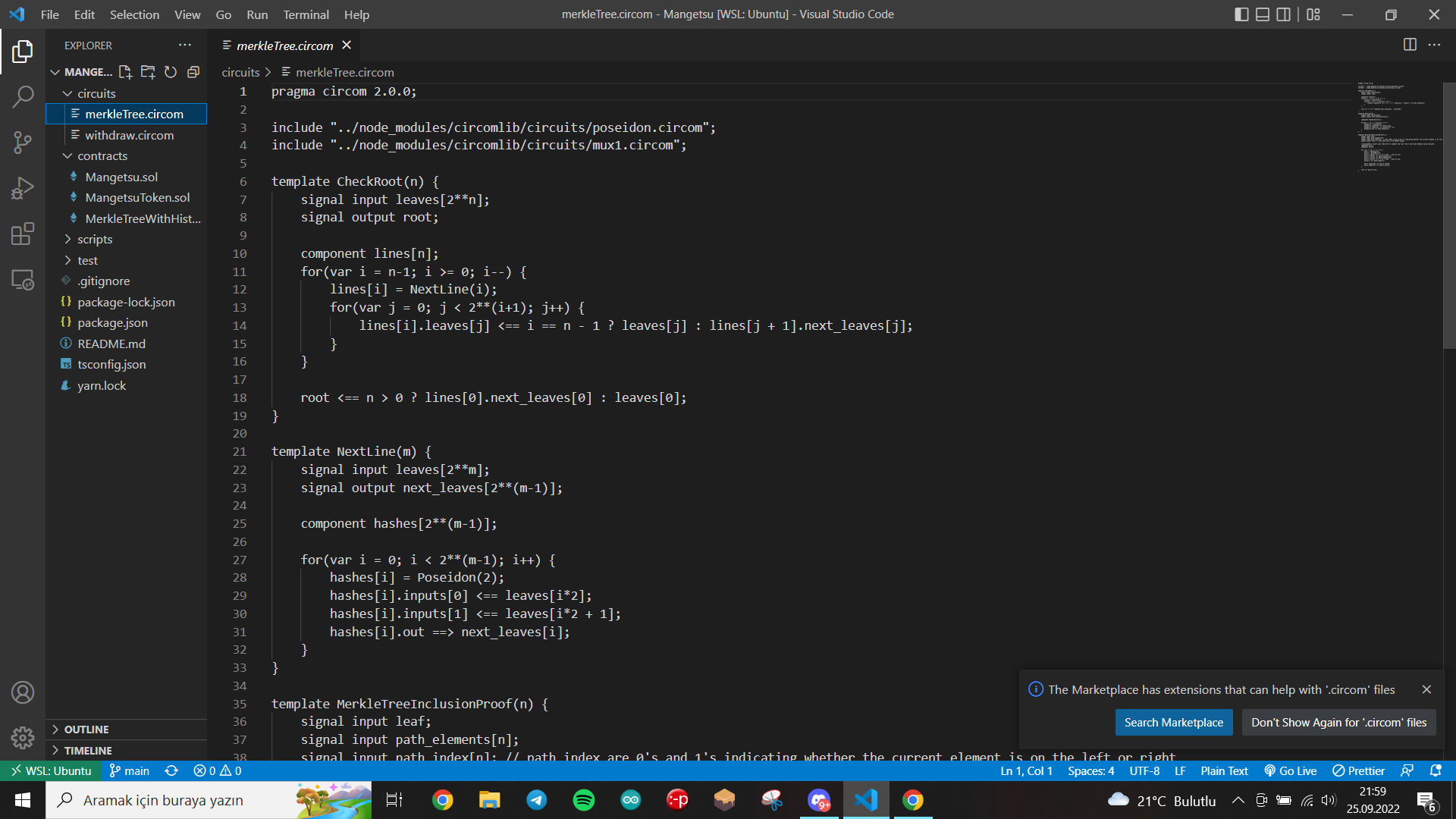Click the synchronize changes icon in status bar
Screen dimensions: 1456x819
point(171,770)
